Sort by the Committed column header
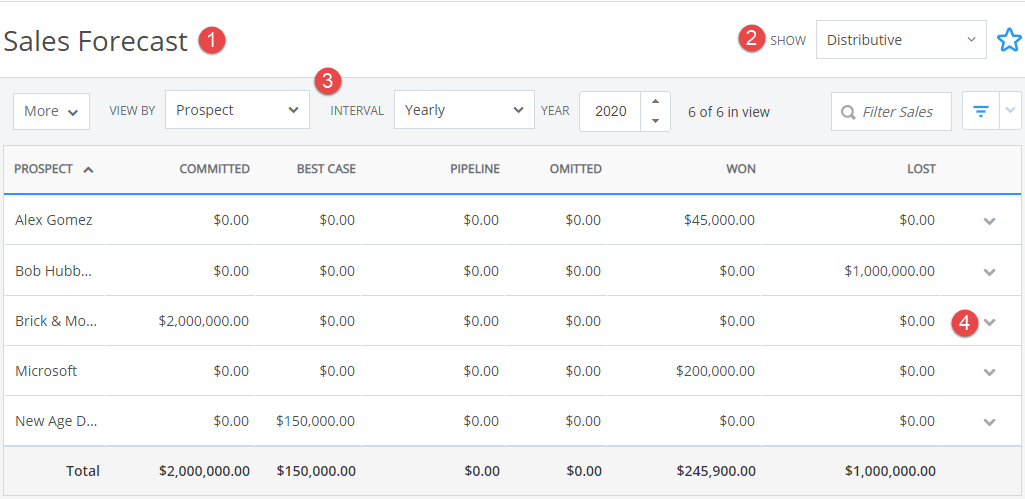The image size is (1025, 499). (214, 169)
